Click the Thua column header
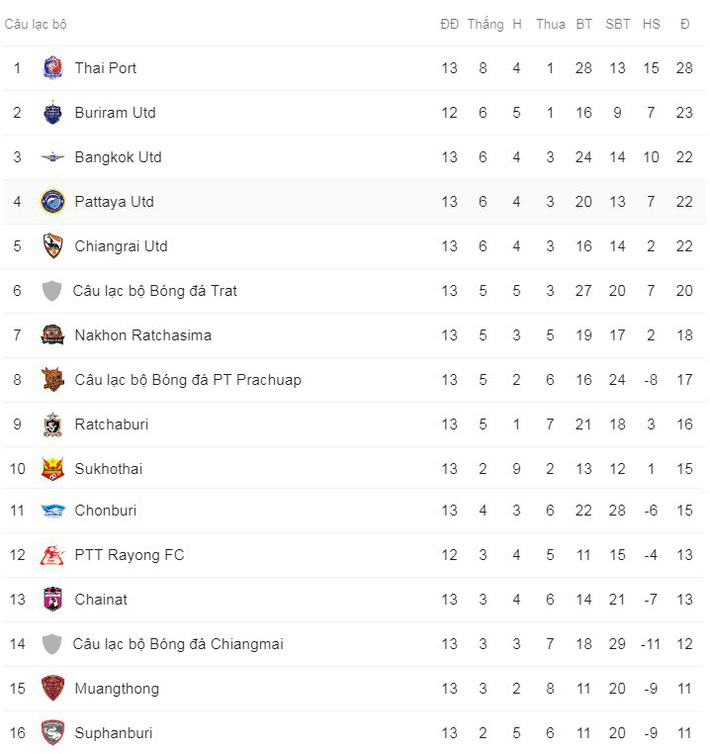710x754 pixels. pyautogui.click(x=550, y=24)
